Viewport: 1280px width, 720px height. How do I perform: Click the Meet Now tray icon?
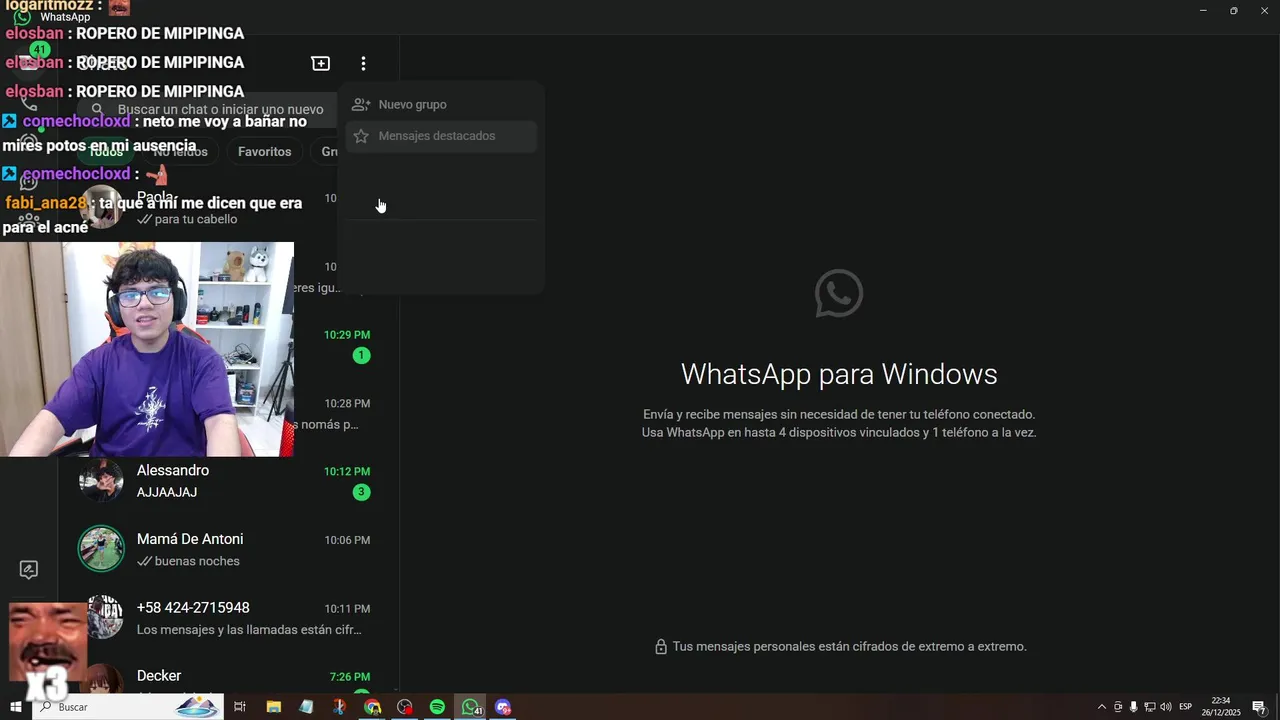point(1118,707)
